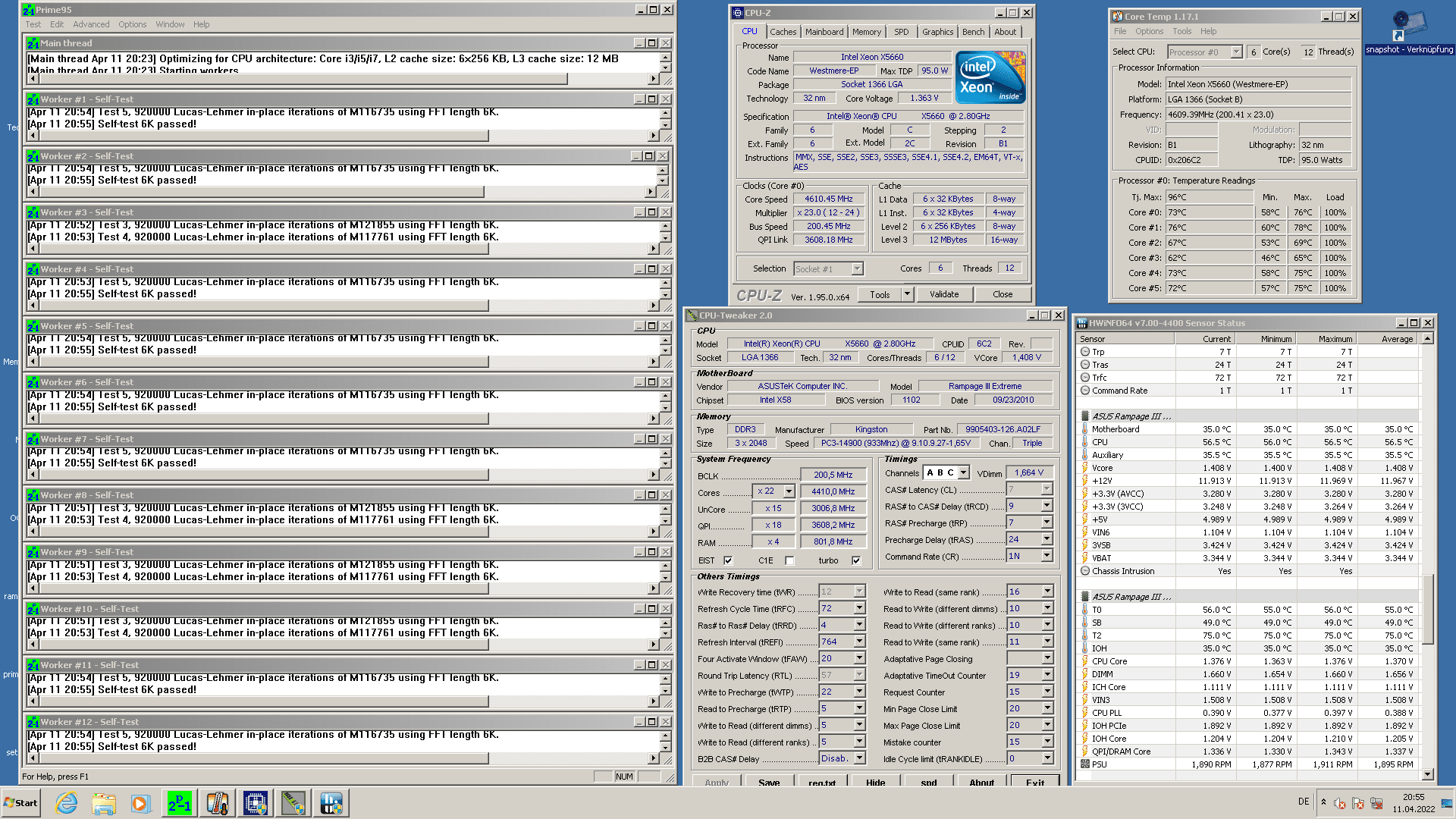
Task: Click the Intel Xeon logo in CPU-Z
Action: 990,77
